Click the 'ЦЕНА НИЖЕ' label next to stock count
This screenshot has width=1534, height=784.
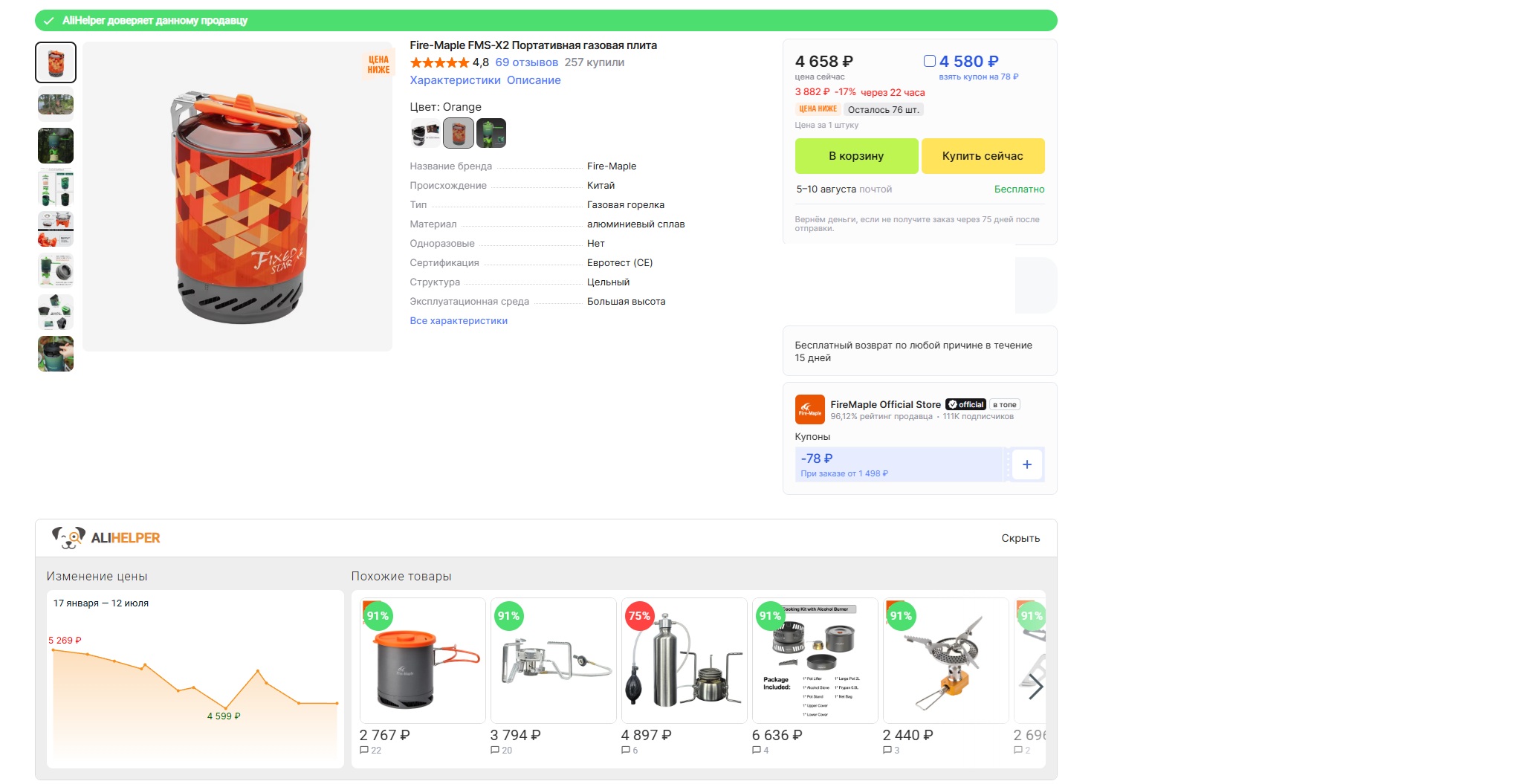point(818,109)
